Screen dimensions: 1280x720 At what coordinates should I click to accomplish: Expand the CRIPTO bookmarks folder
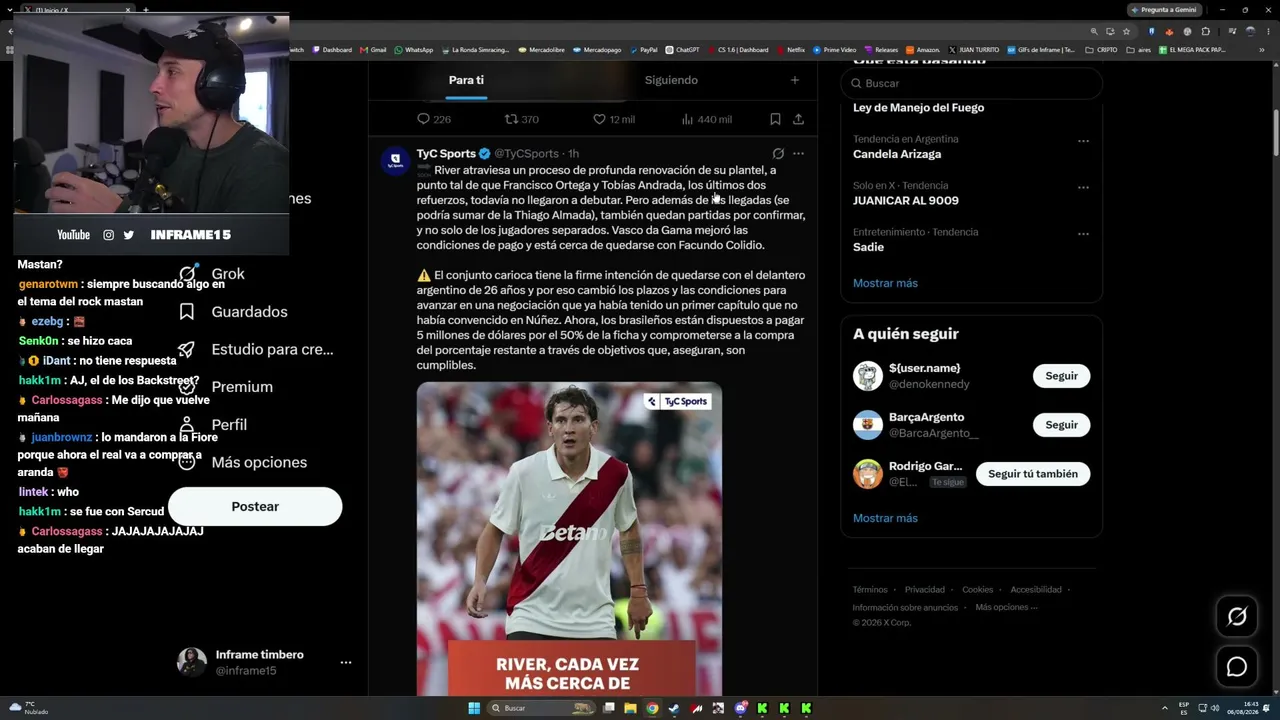[x=1101, y=50]
